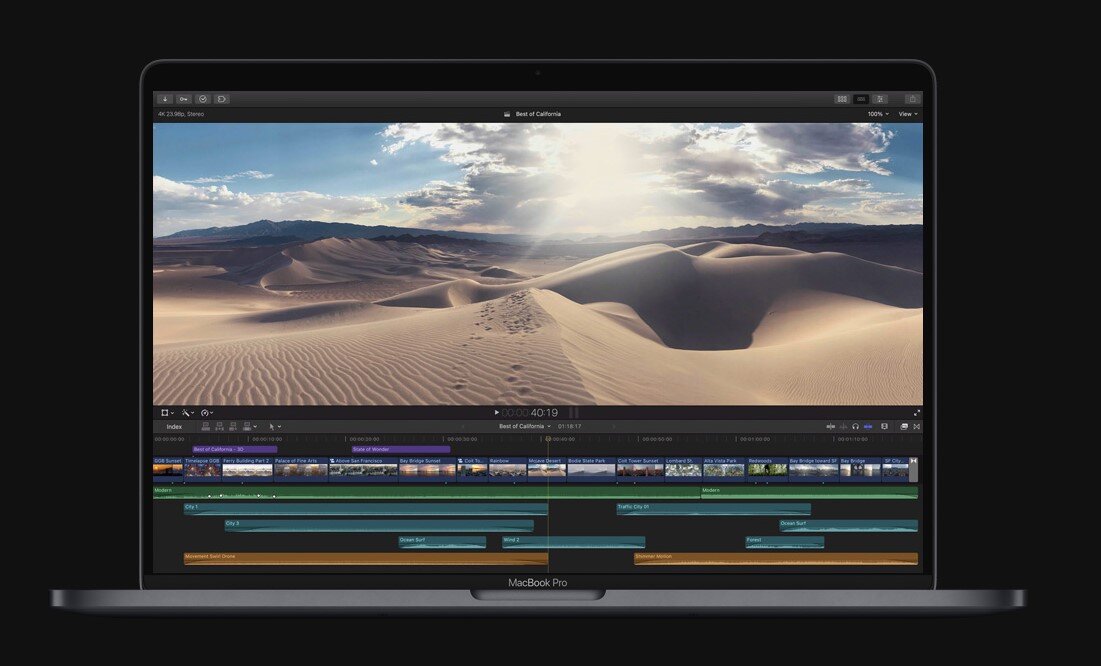Click the playhead marker on ruler

[548, 439]
